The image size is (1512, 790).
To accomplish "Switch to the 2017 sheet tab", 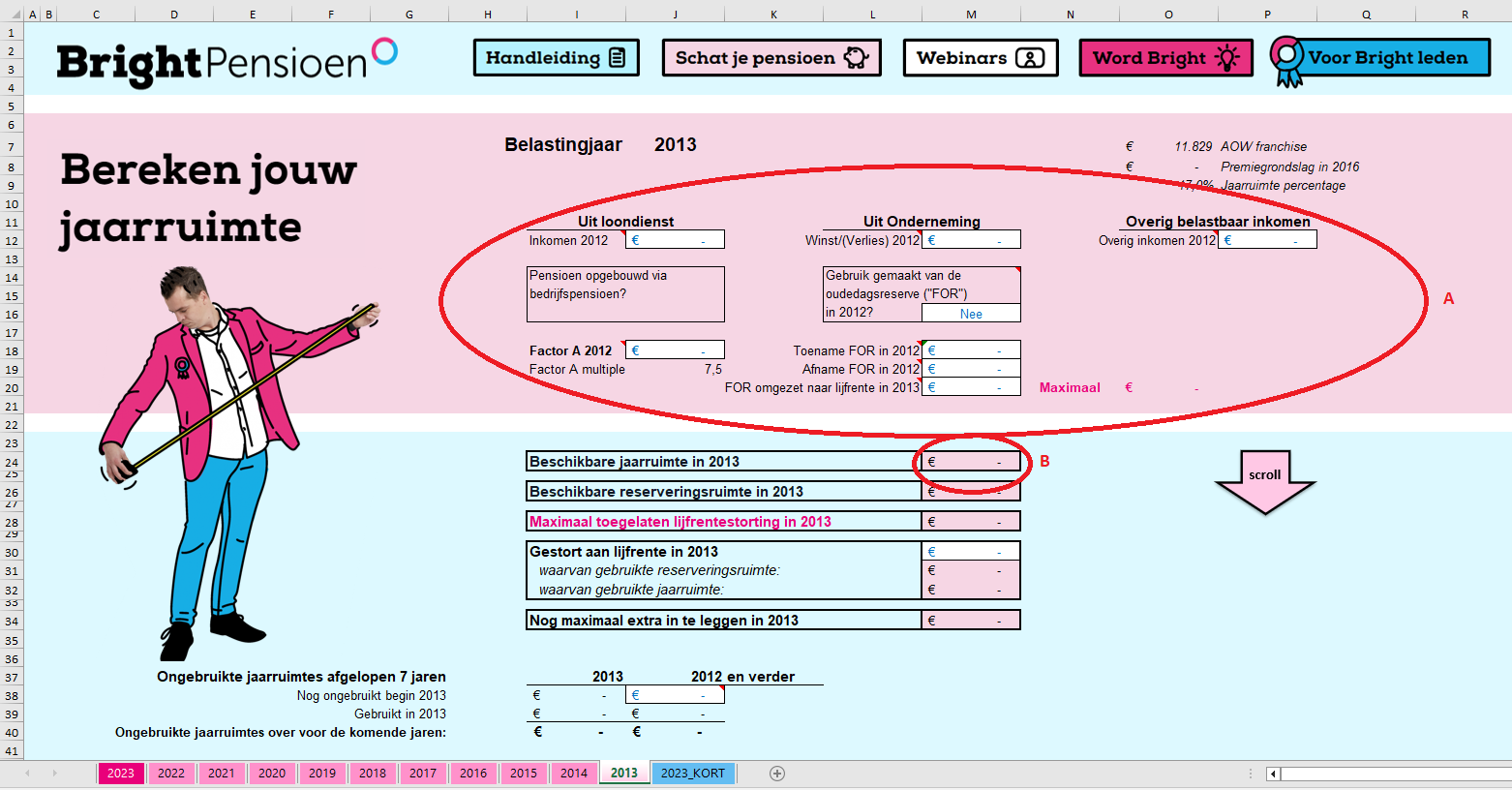I will coord(423,773).
